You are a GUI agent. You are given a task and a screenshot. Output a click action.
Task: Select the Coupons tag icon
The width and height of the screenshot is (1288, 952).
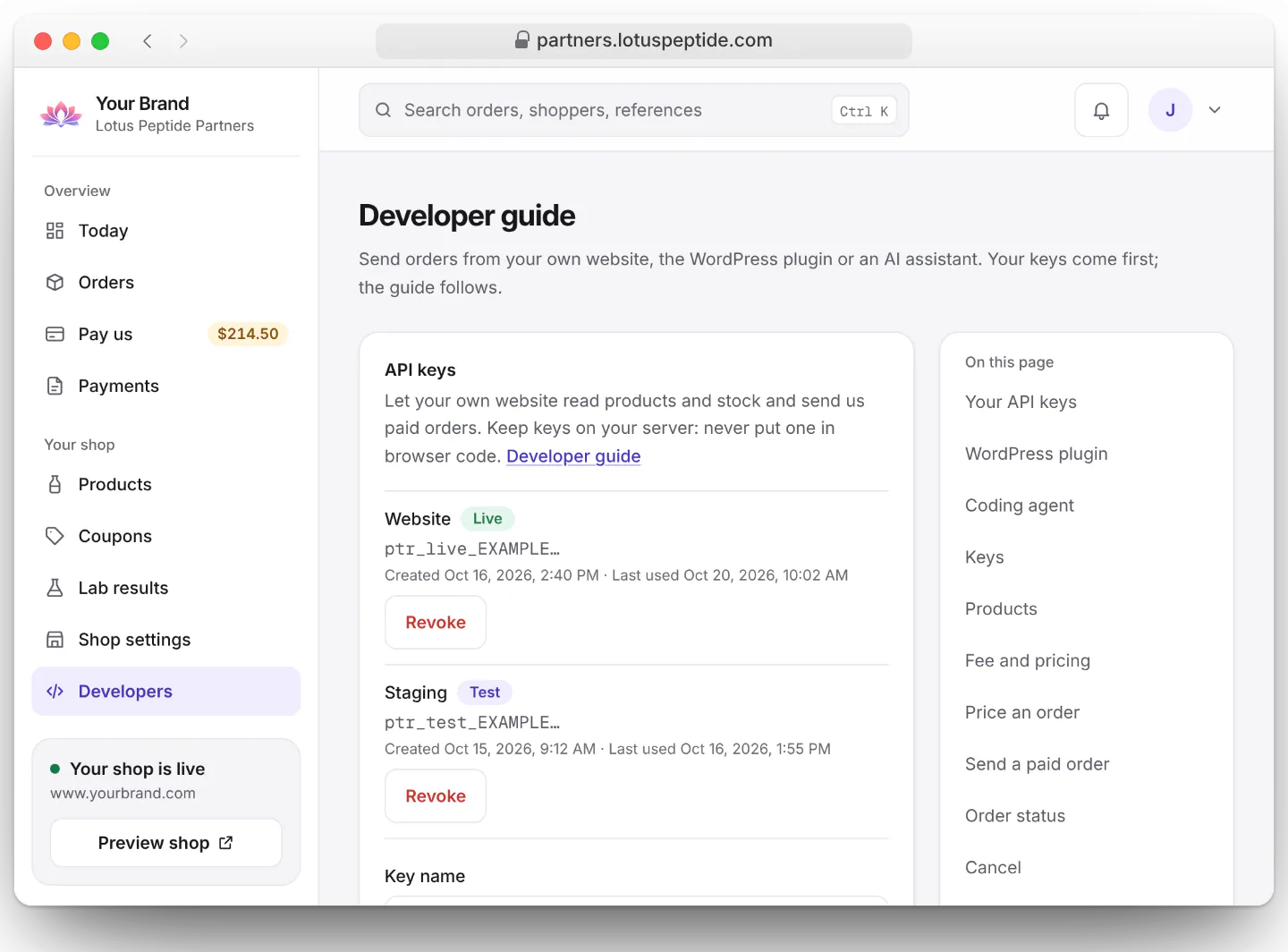(x=55, y=536)
